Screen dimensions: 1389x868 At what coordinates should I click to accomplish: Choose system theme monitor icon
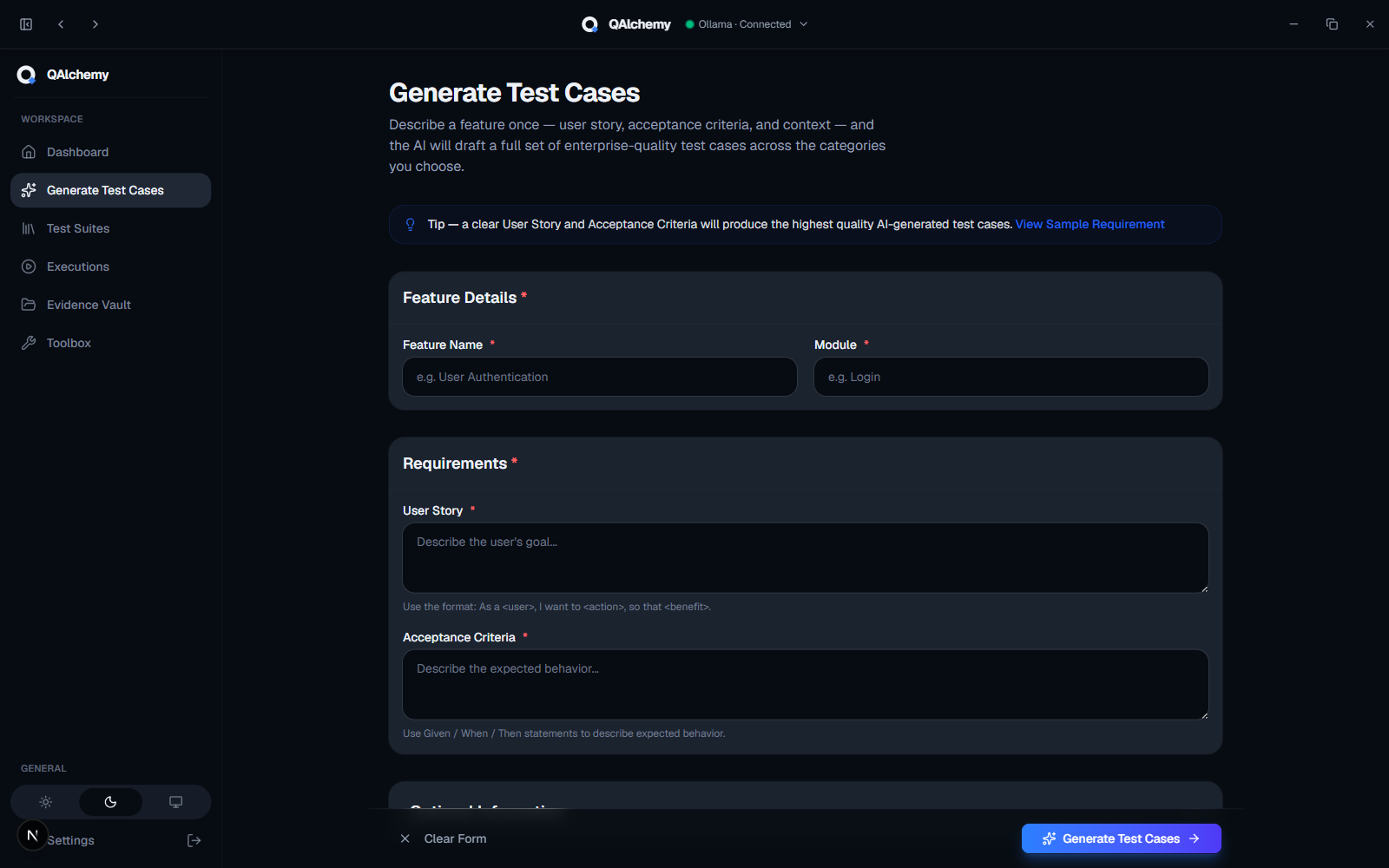tap(175, 802)
